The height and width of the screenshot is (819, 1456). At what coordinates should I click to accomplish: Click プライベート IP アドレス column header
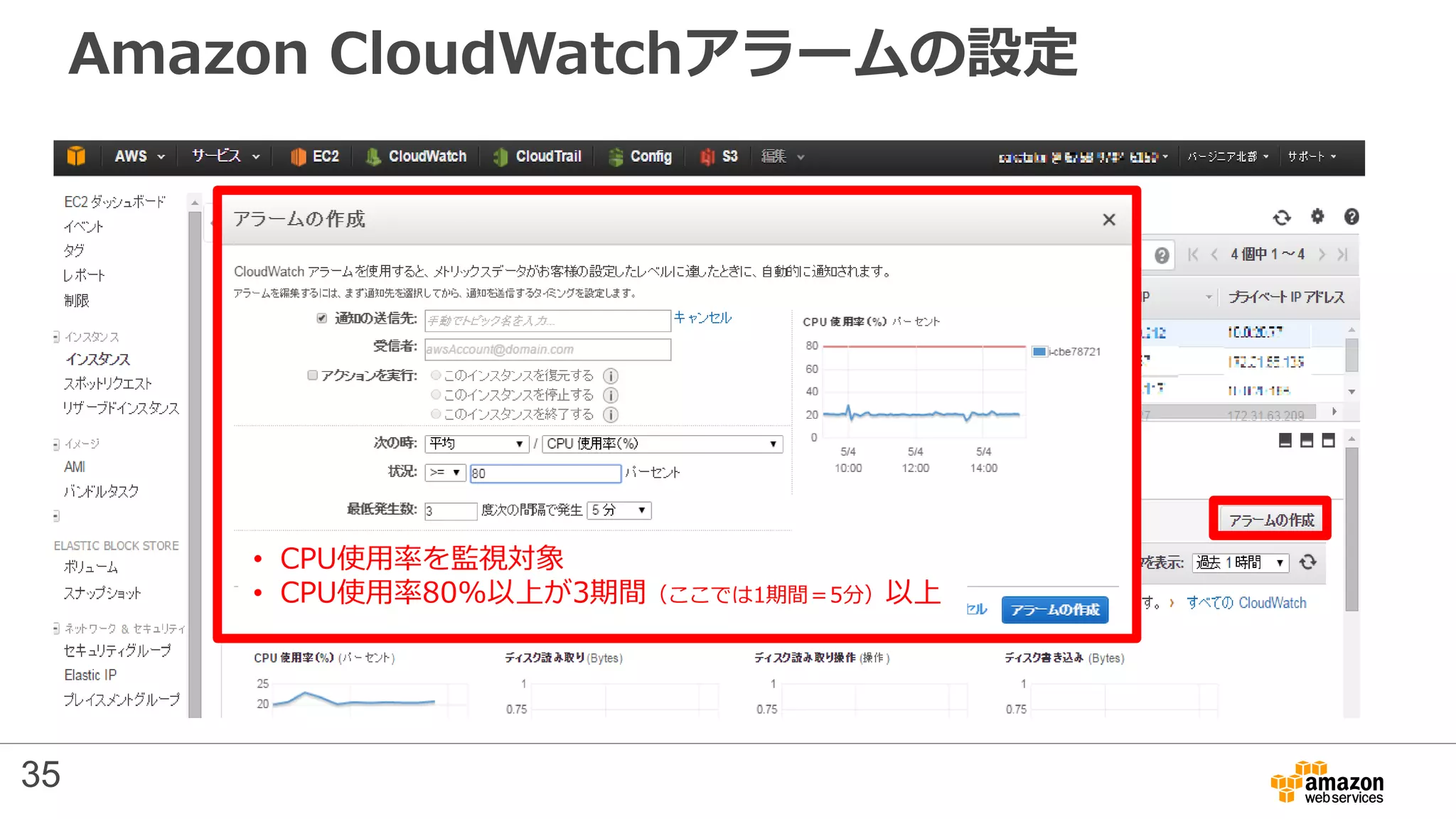pos(1286,297)
